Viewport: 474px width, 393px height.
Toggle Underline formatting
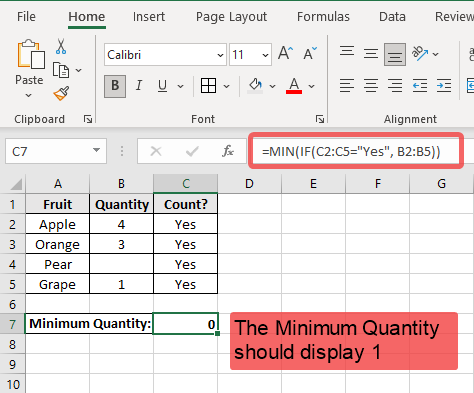162,86
